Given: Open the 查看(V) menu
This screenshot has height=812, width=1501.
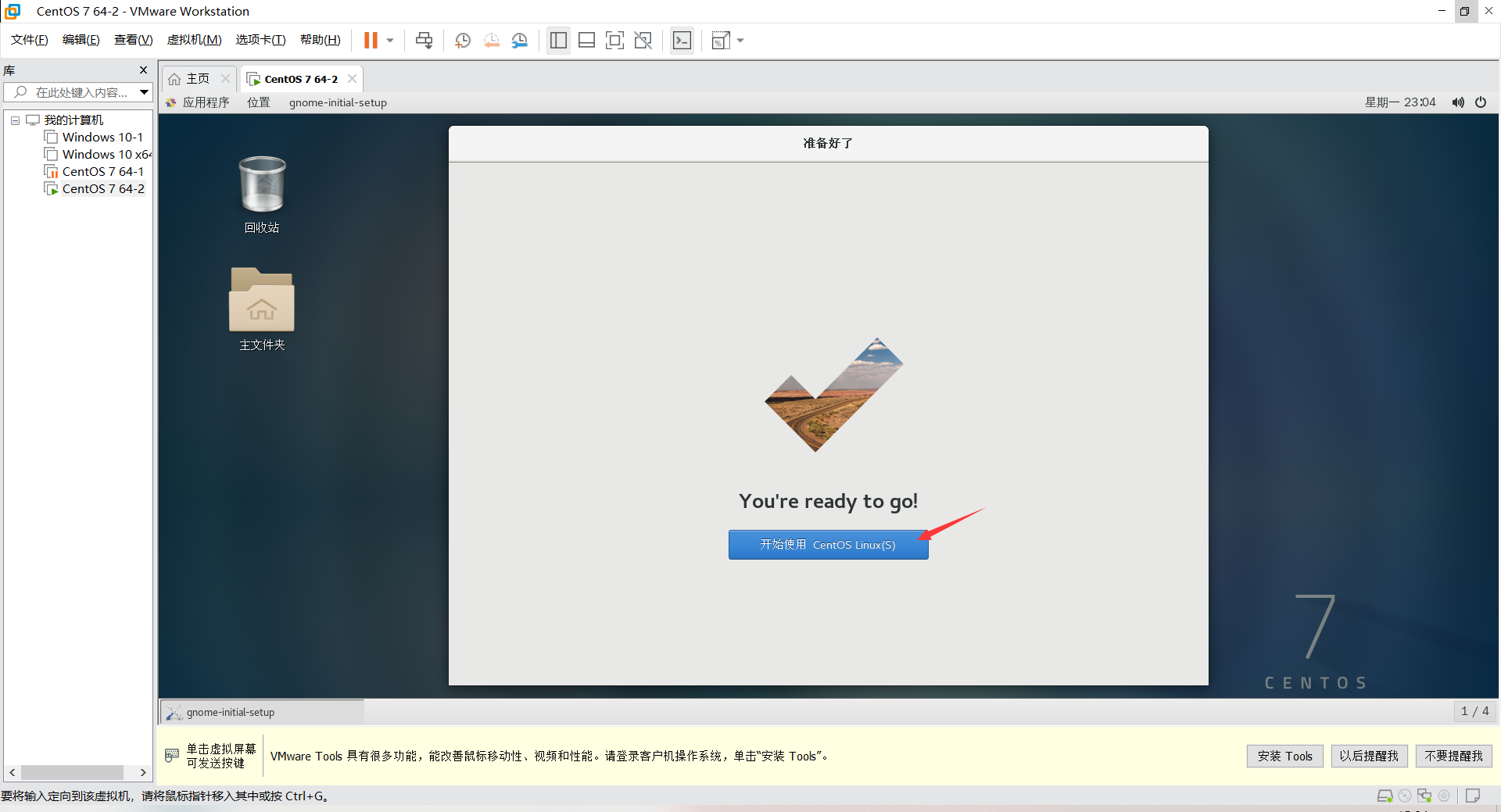Looking at the screenshot, I should 133,40.
